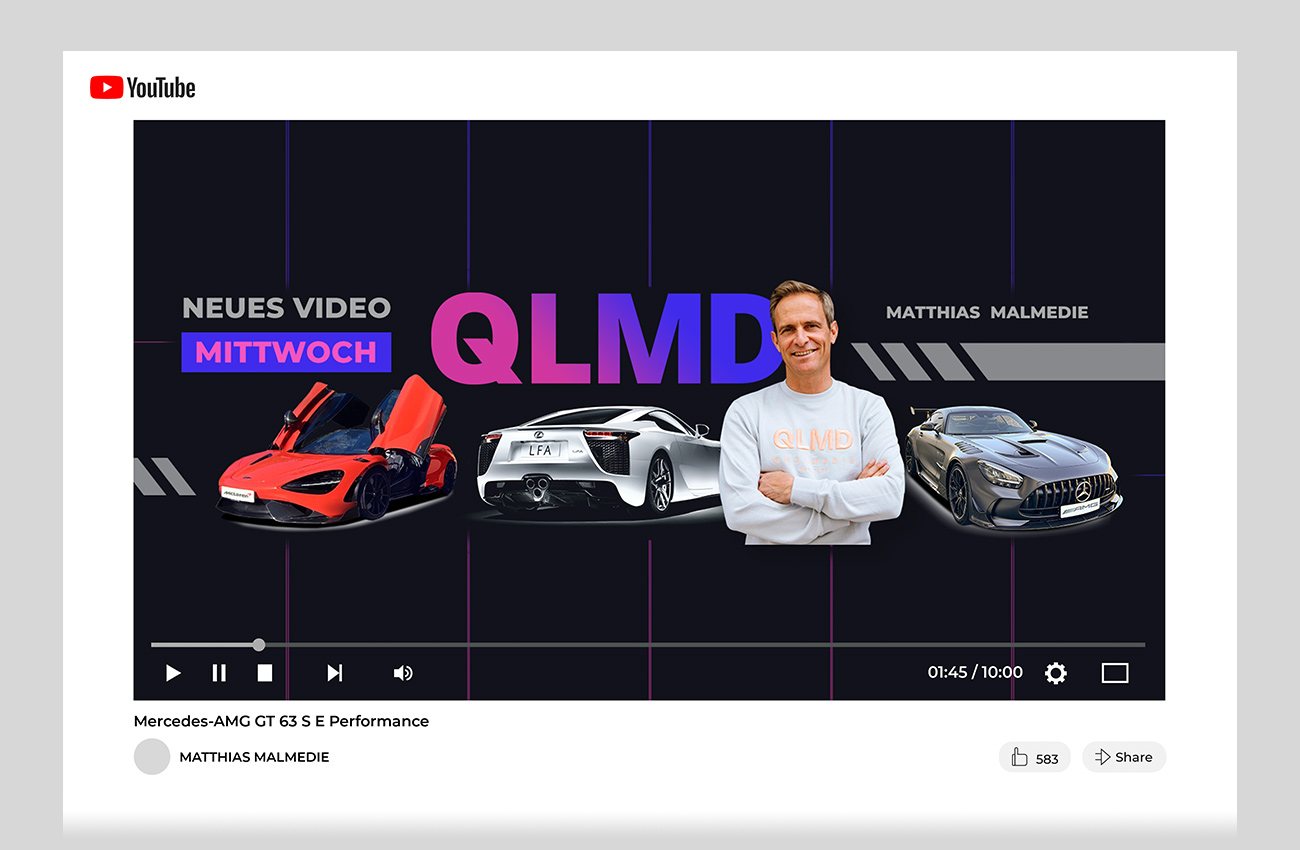1300x850 pixels.
Task: Seek to middle of progress bar
Action: (x=648, y=645)
